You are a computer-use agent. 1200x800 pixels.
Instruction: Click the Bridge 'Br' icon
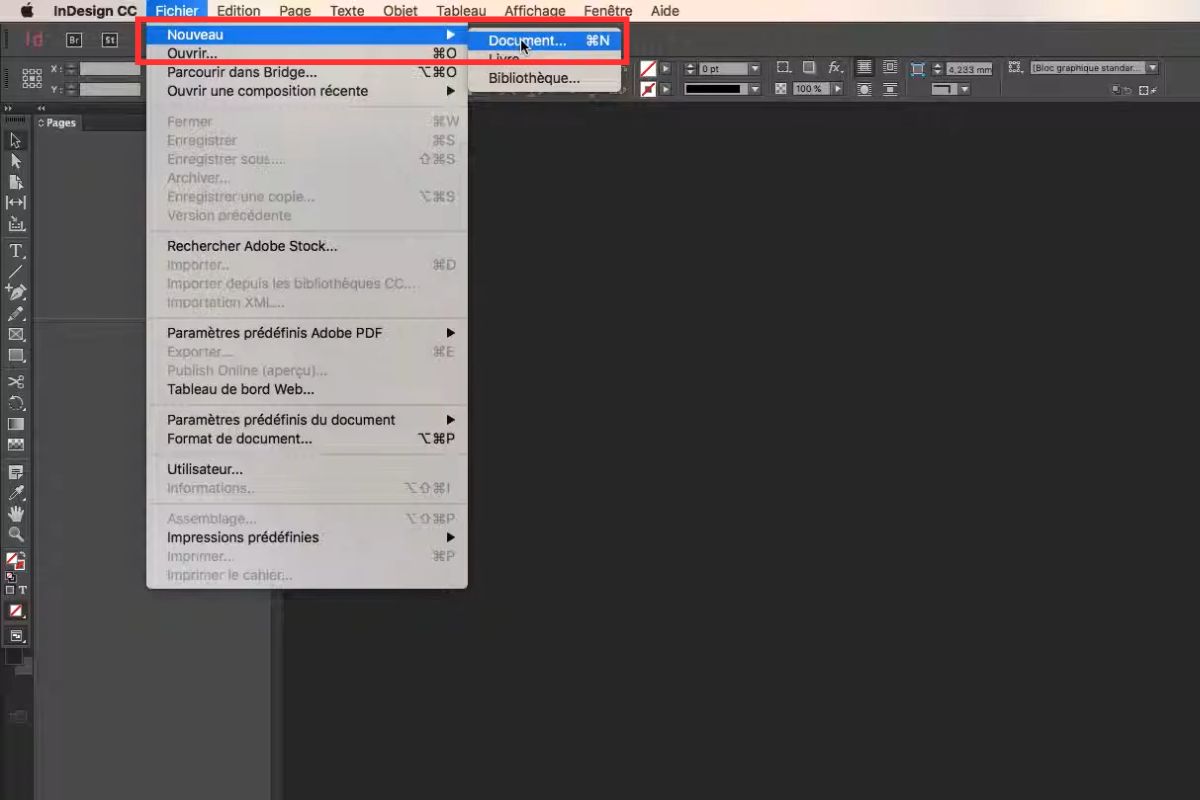(x=74, y=40)
